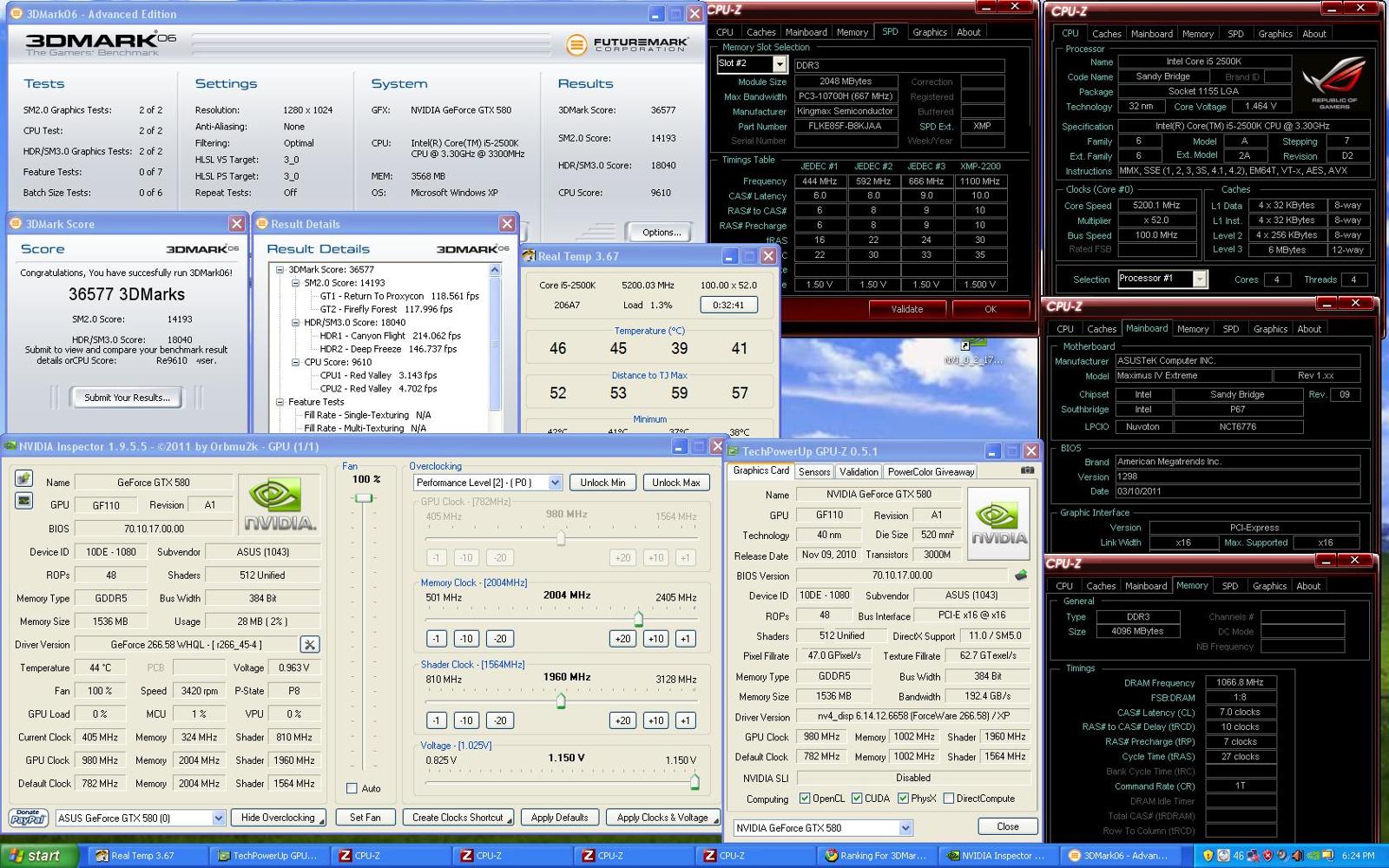
Task: Click Apply Clocks & Voltage button
Action: click(662, 818)
